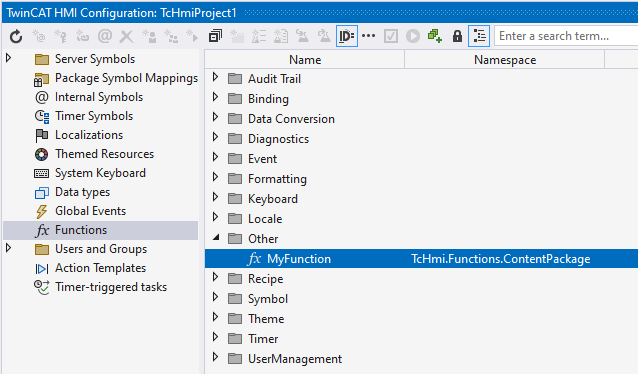This screenshot has width=638, height=374.
Task: Click the asterisk-key new symbol icon
Action: pos(61,36)
